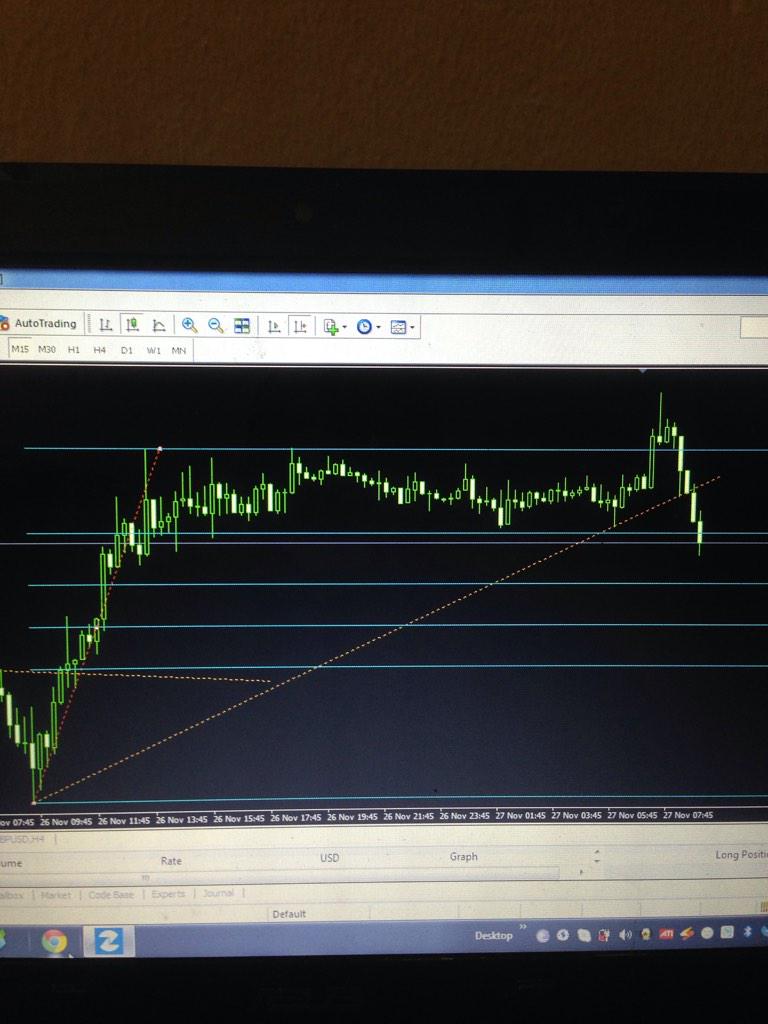This screenshot has height=1024, width=768.
Task: Select the MN timeframe
Action: [x=179, y=351]
